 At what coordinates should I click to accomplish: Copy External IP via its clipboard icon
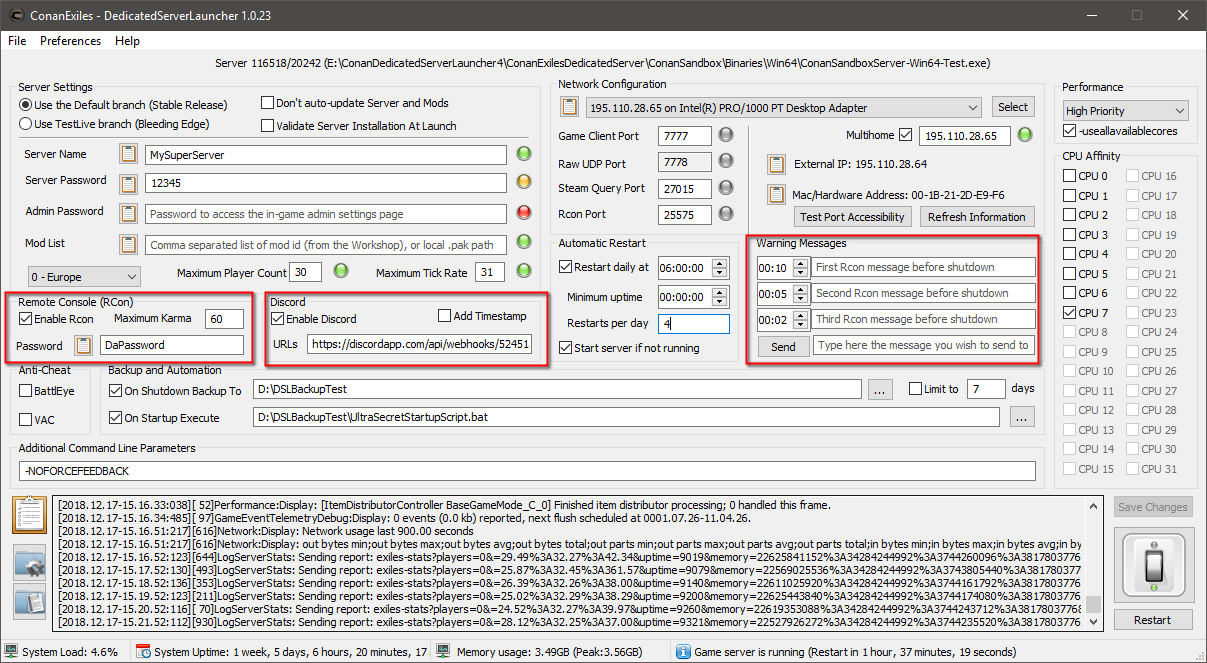point(776,164)
